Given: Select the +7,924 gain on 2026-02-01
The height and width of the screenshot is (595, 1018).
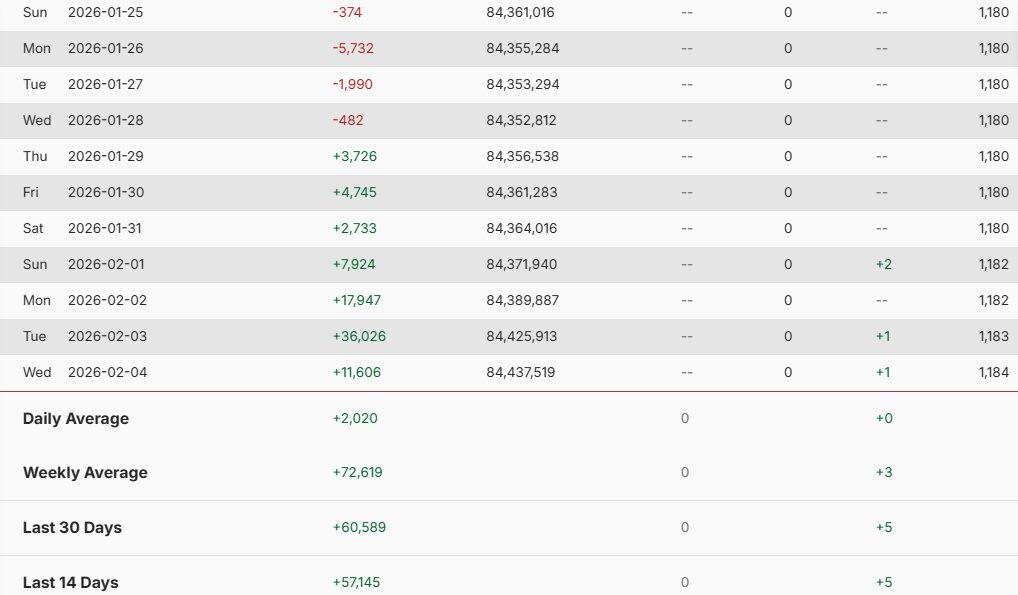Looking at the screenshot, I should (x=354, y=264).
